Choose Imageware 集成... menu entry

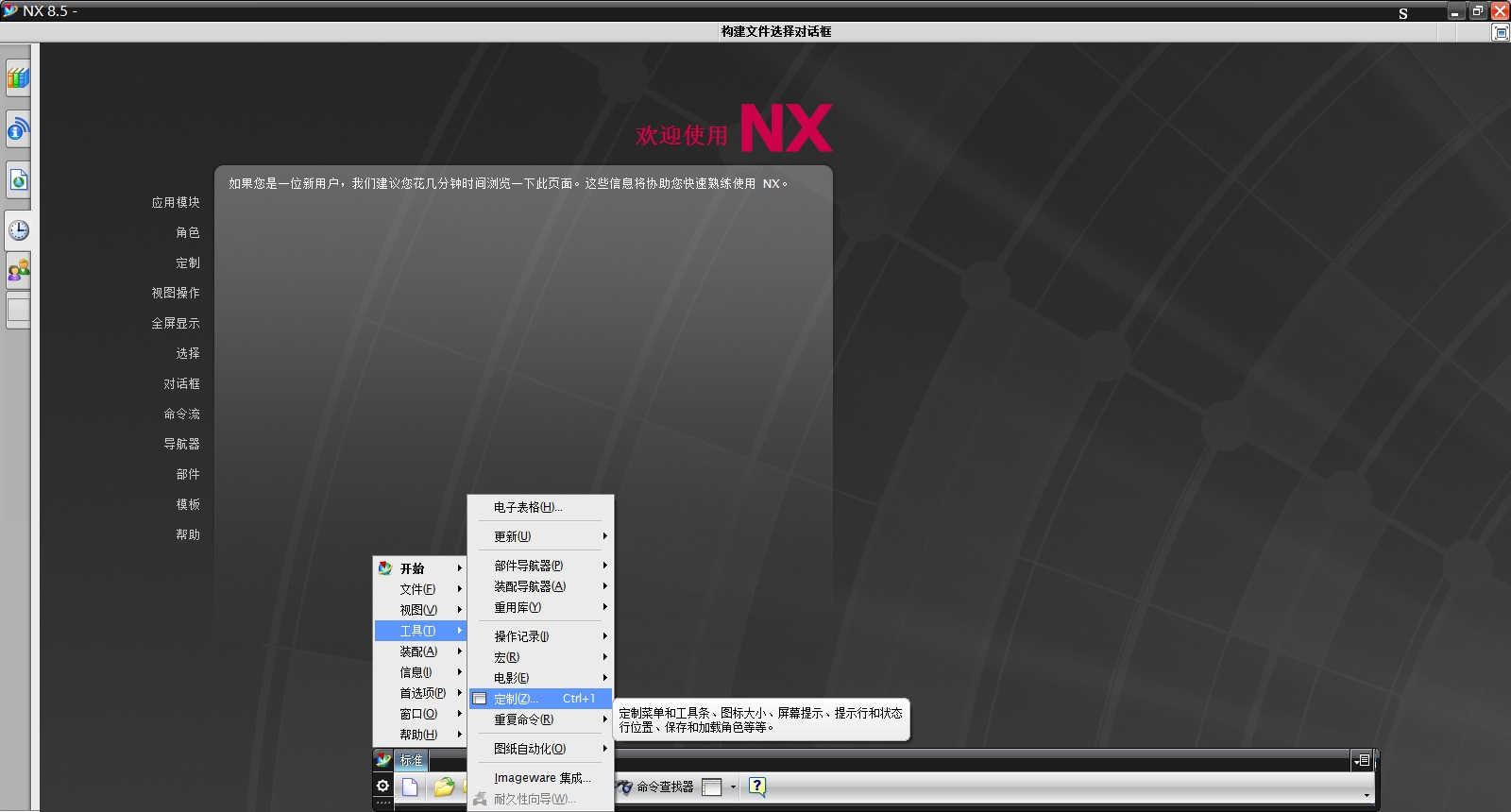[540, 778]
